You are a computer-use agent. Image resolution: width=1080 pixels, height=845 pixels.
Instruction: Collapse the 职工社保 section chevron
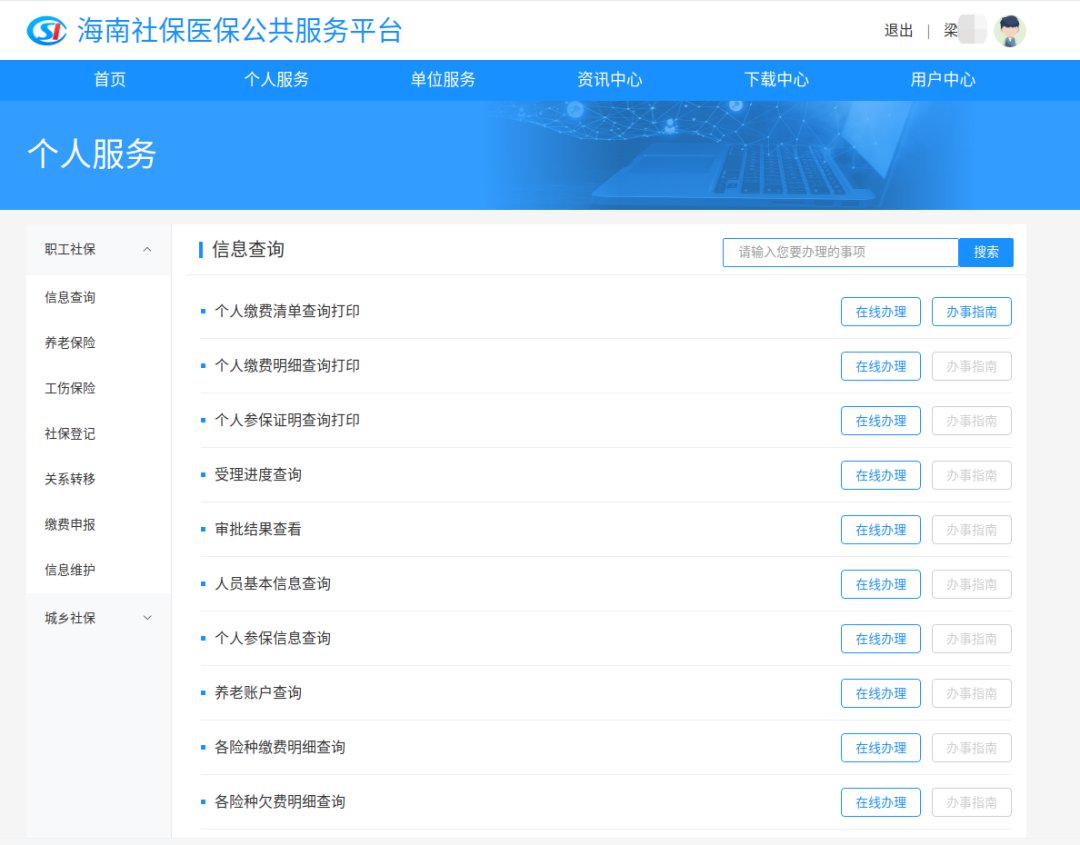pyautogui.click(x=147, y=250)
